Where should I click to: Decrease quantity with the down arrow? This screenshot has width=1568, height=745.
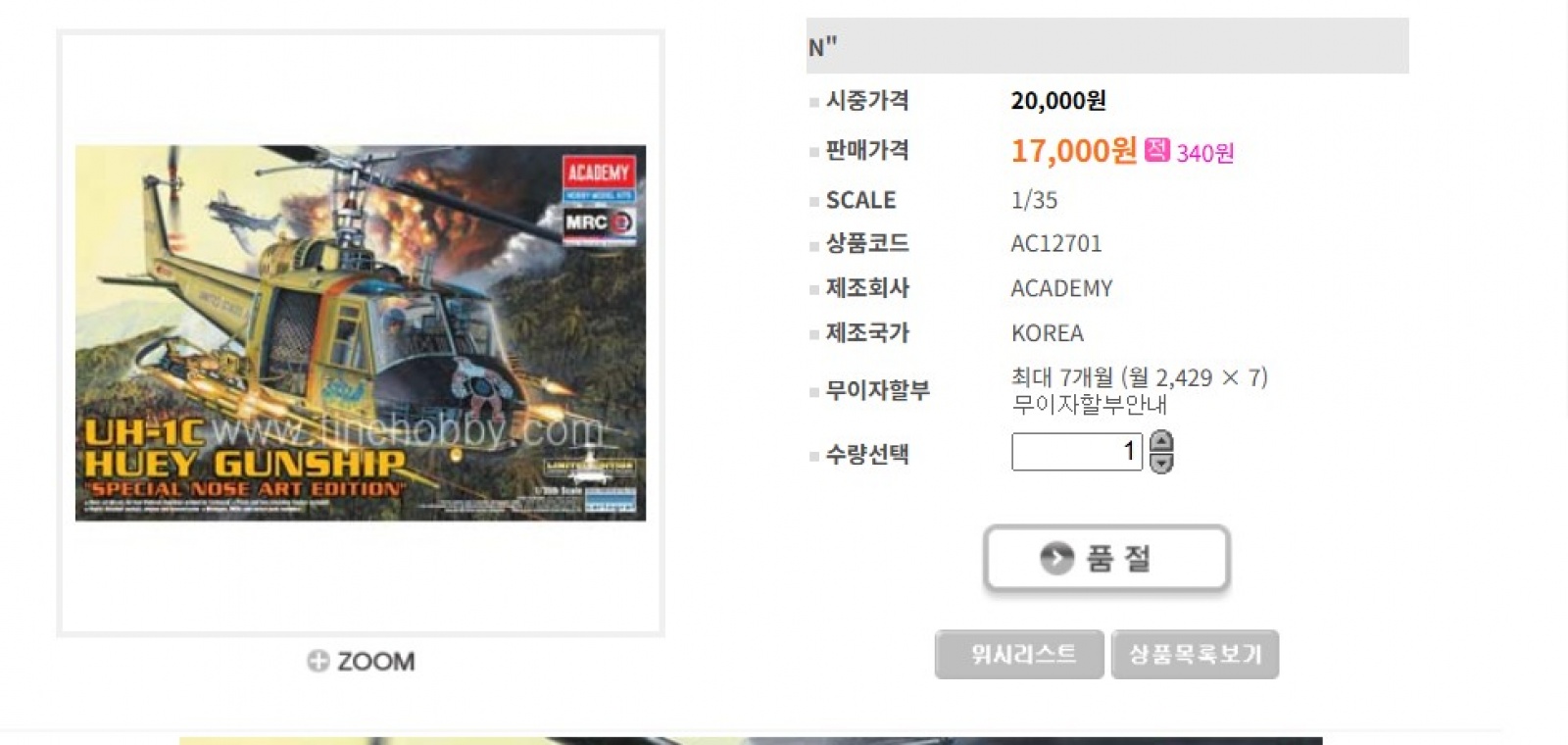coord(1160,463)
